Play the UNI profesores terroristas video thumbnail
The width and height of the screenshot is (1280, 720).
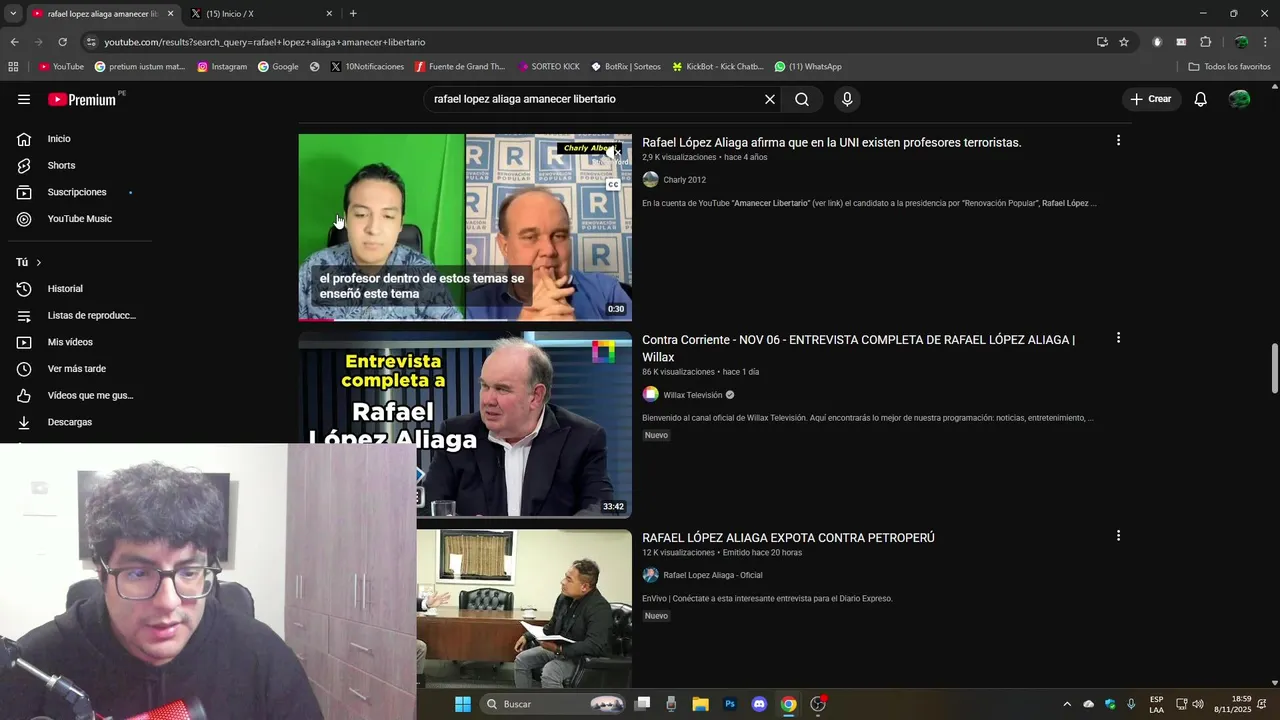click(465, 227)
